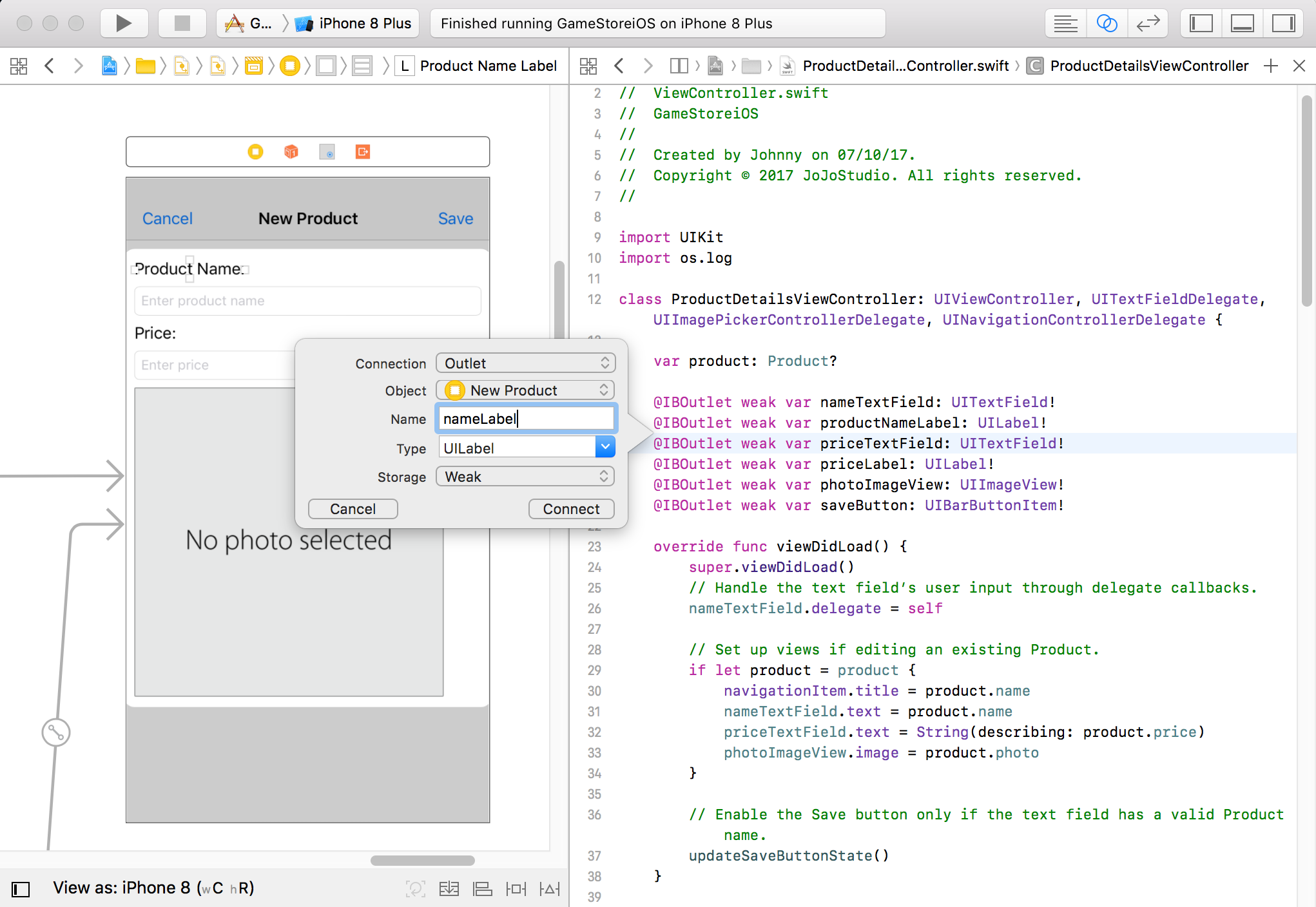Open Resolve Auto Layout Issues icon

pos(550,889)
